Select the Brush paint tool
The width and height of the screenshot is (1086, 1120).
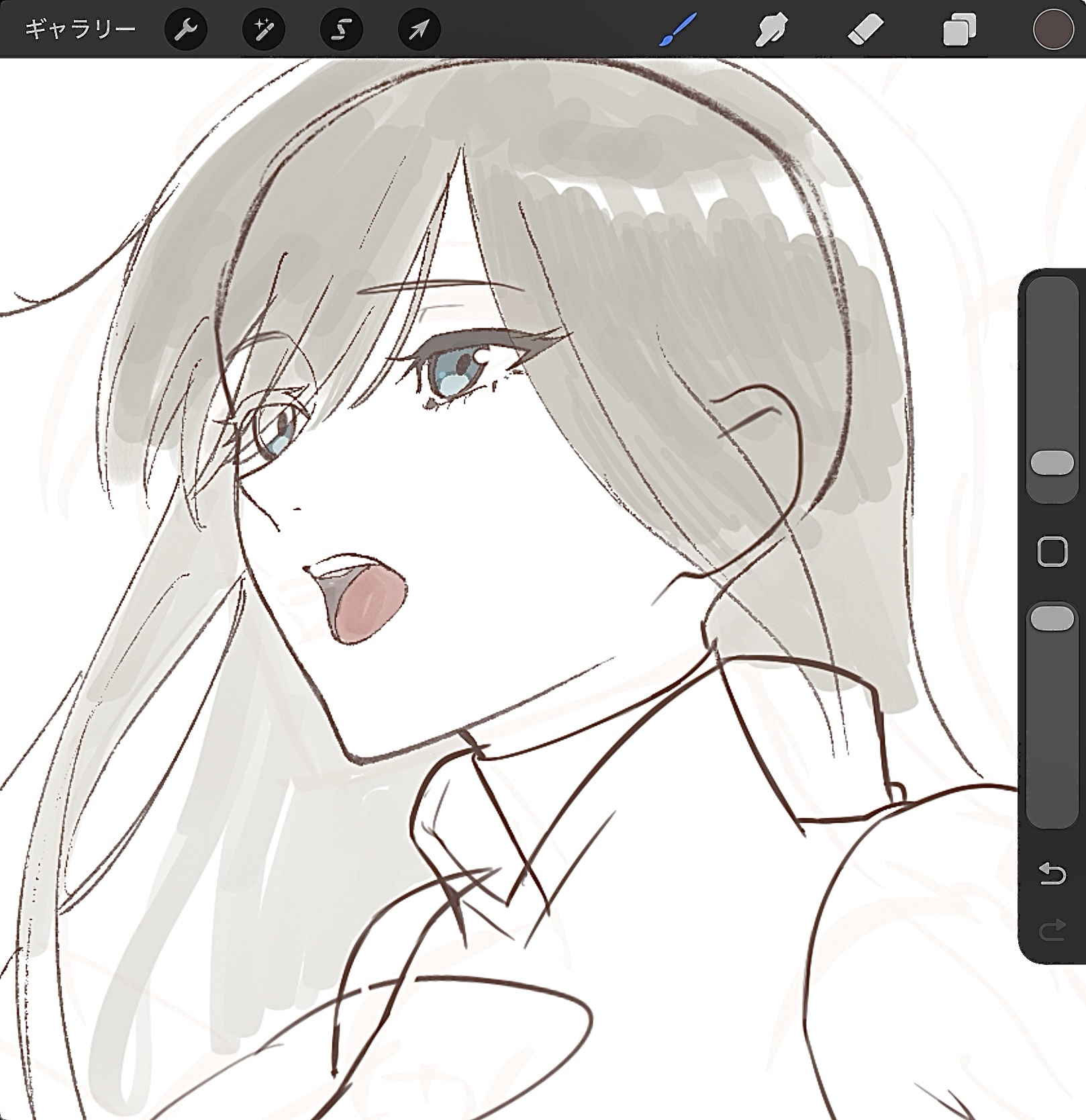[677, 30]
